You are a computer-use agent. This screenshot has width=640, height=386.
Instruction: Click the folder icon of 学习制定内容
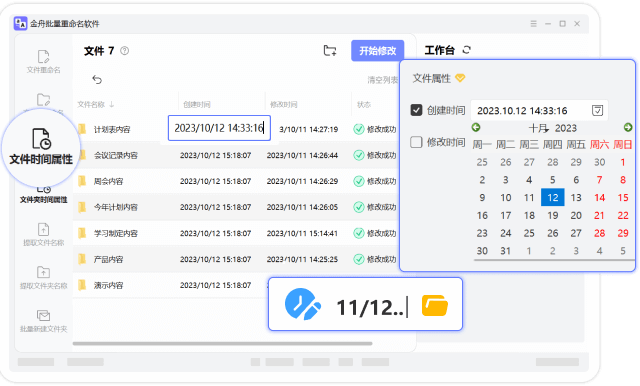pyautogui.click(x=82, y=233)
